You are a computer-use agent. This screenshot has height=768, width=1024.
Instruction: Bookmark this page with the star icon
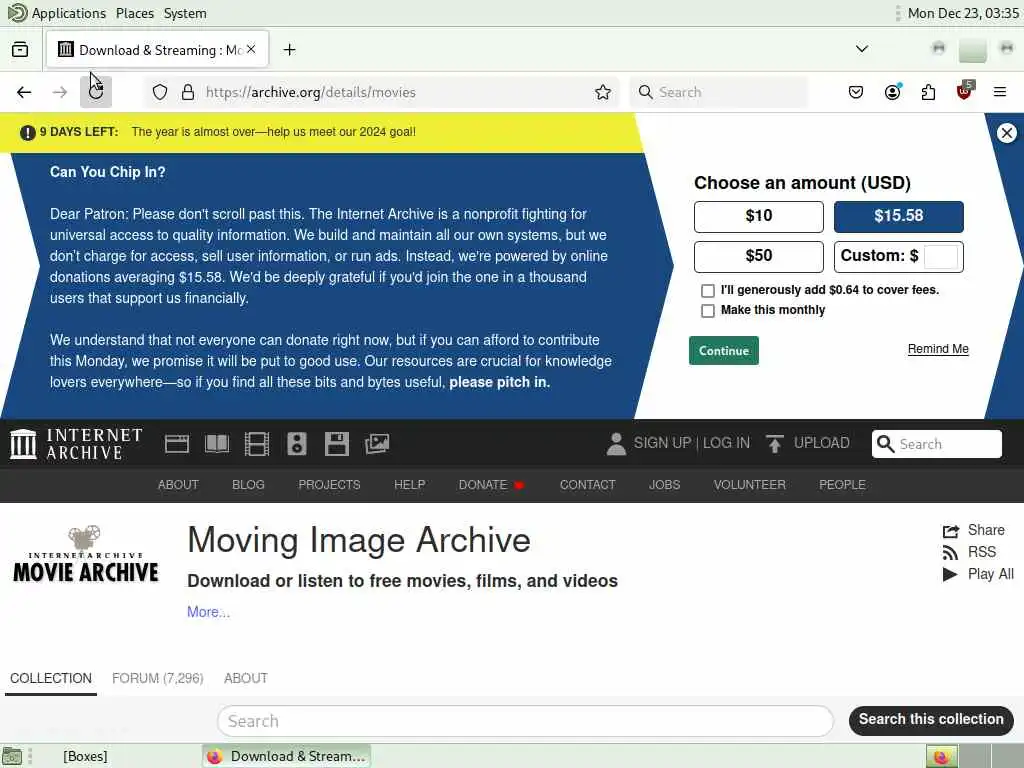pos(603,92)
